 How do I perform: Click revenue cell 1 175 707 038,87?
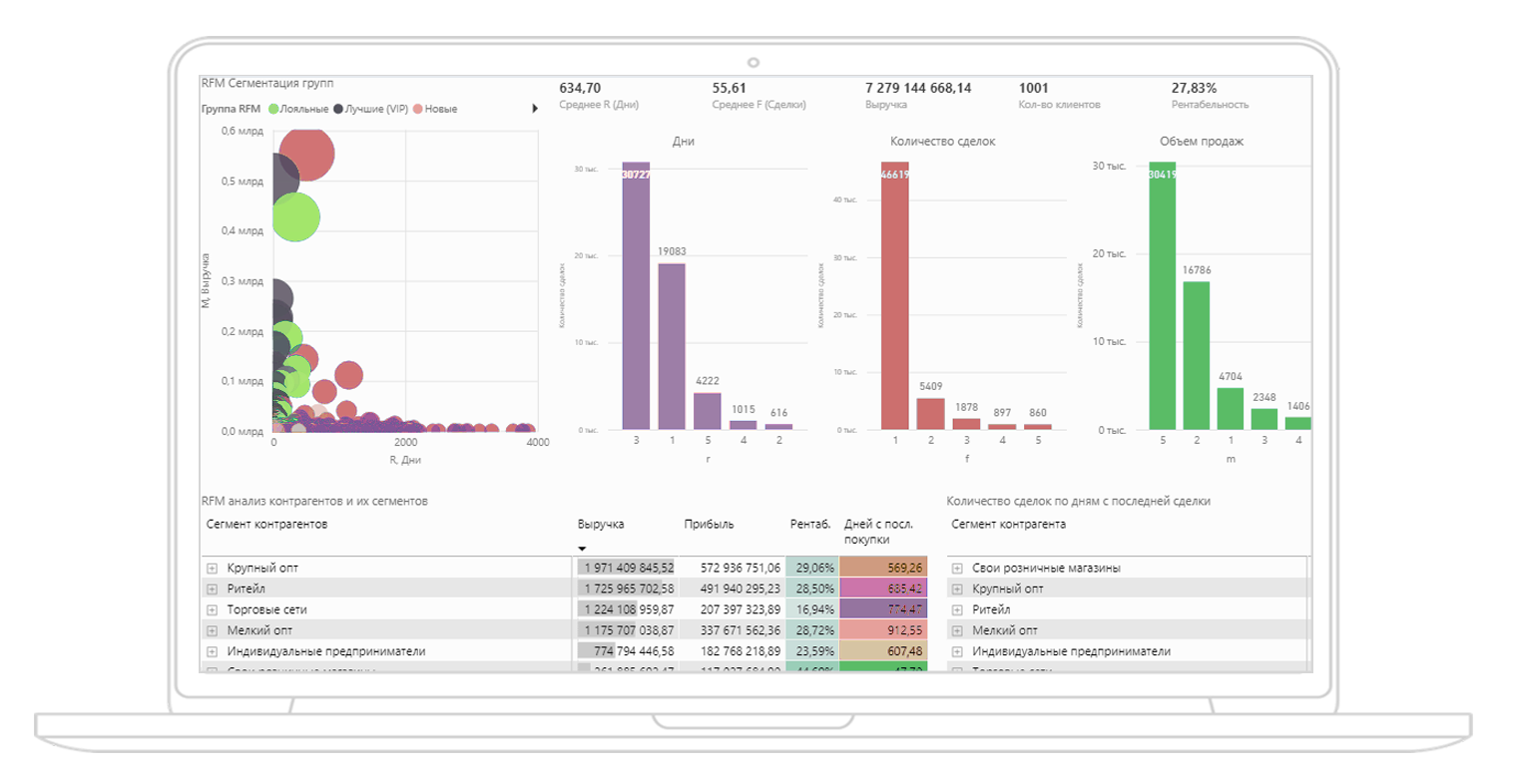625,630
